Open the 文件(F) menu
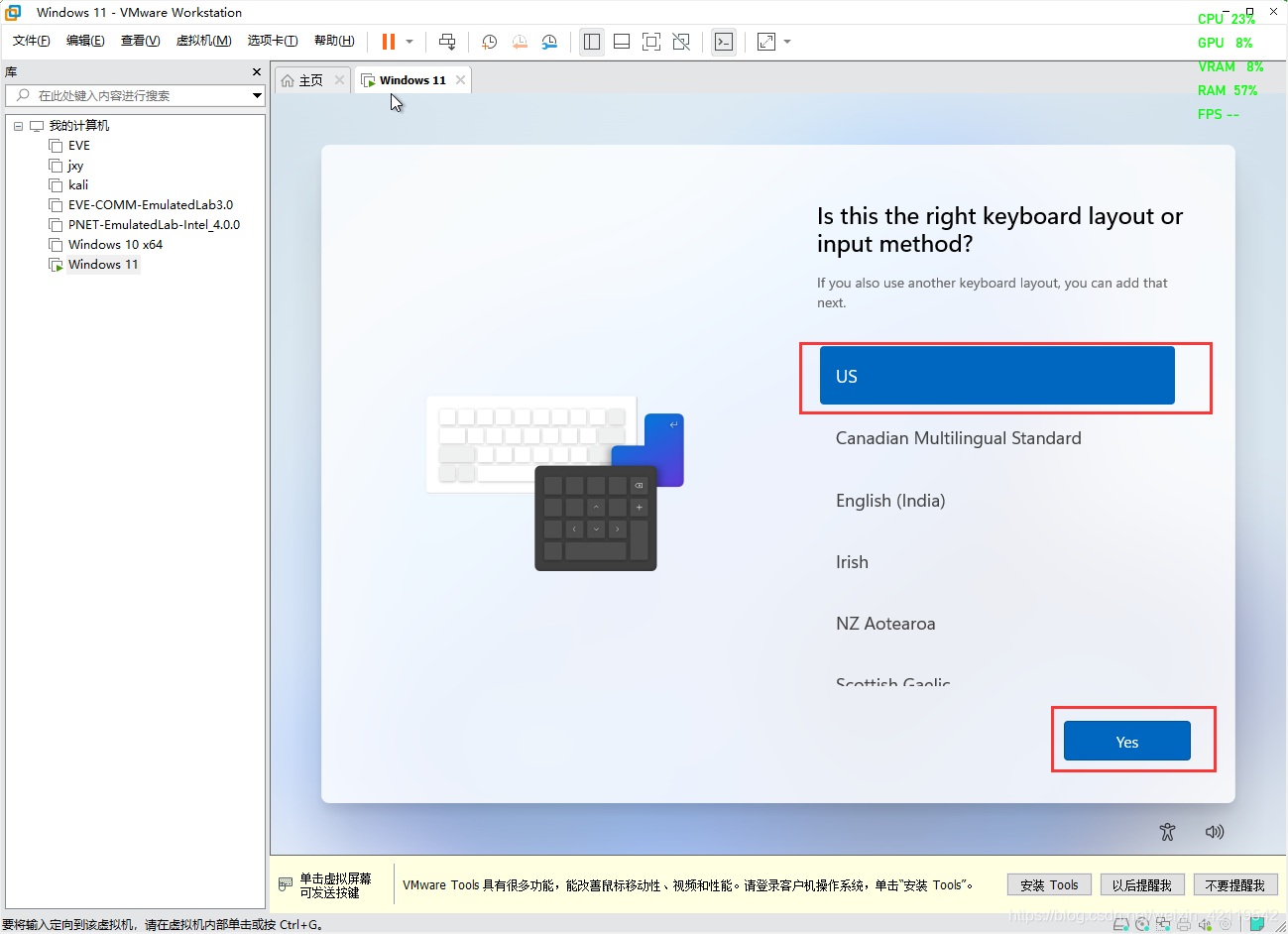This screenshot has width=1288, height=934. tap(32, 41)
